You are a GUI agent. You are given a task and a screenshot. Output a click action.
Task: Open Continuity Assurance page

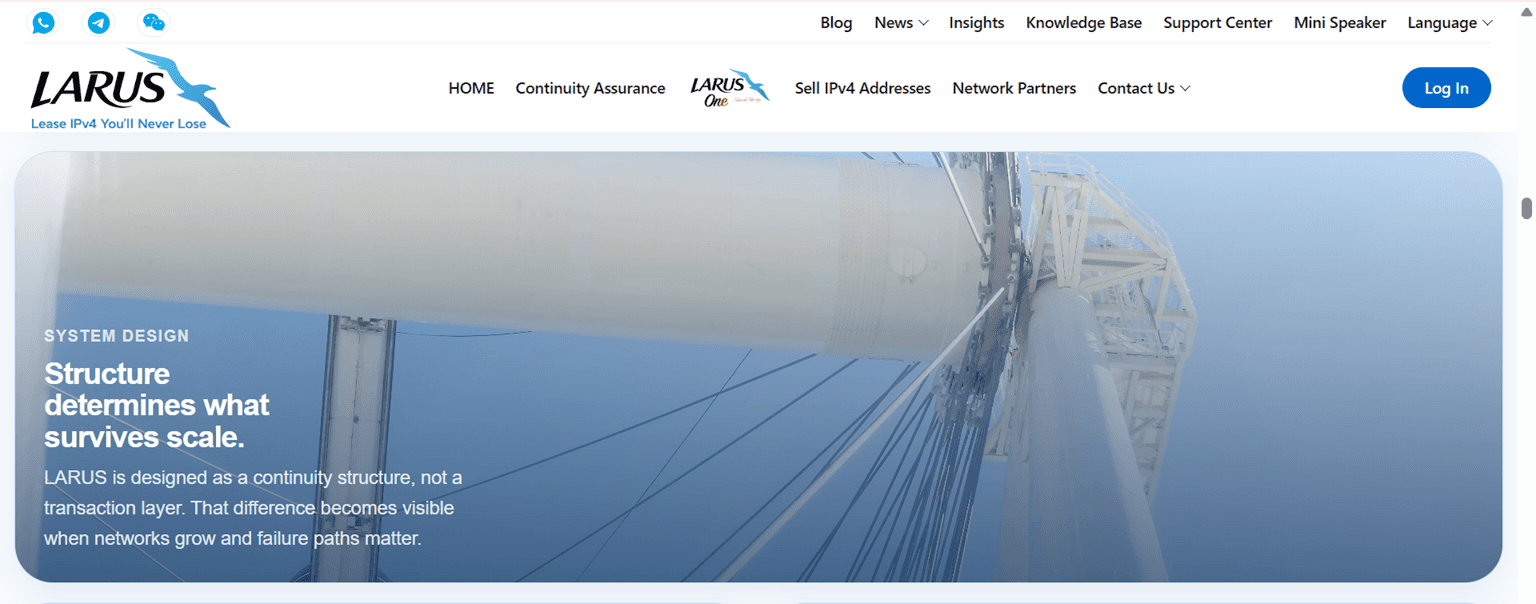[x=590, y=88]
